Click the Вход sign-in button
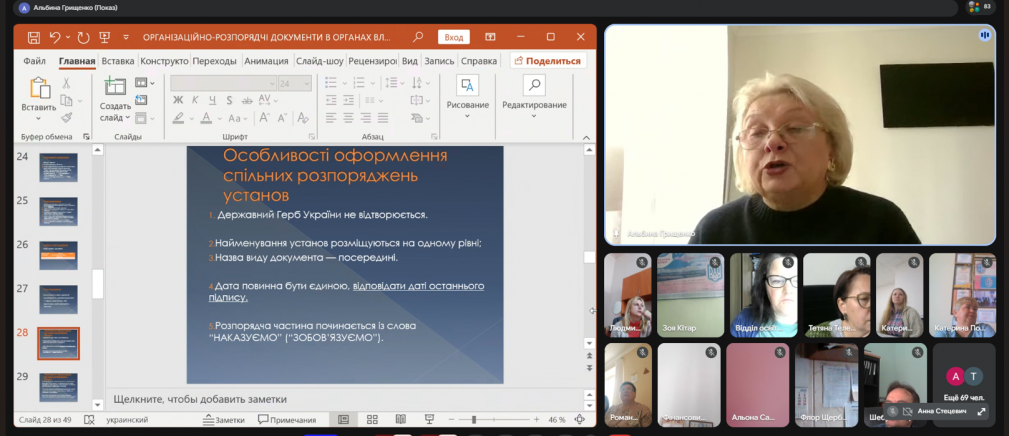1009x436 pixels. (x=454, y=37)
